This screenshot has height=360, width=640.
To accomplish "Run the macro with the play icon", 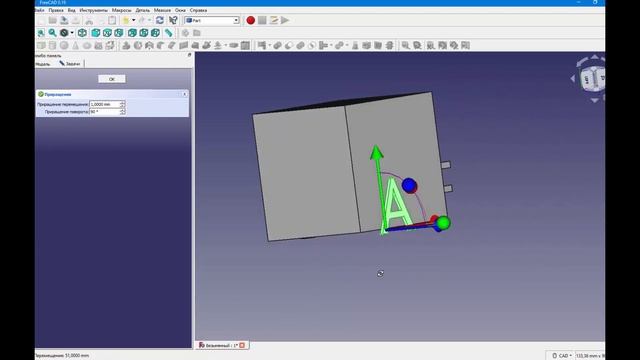I will coord(285,20).
